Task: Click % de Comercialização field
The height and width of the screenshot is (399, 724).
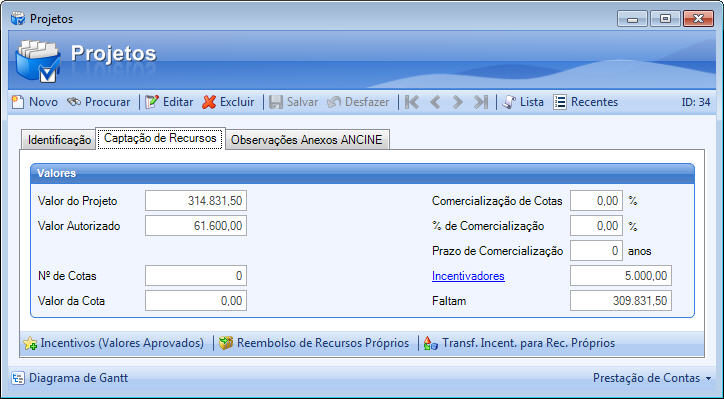Action: point(596,226)
